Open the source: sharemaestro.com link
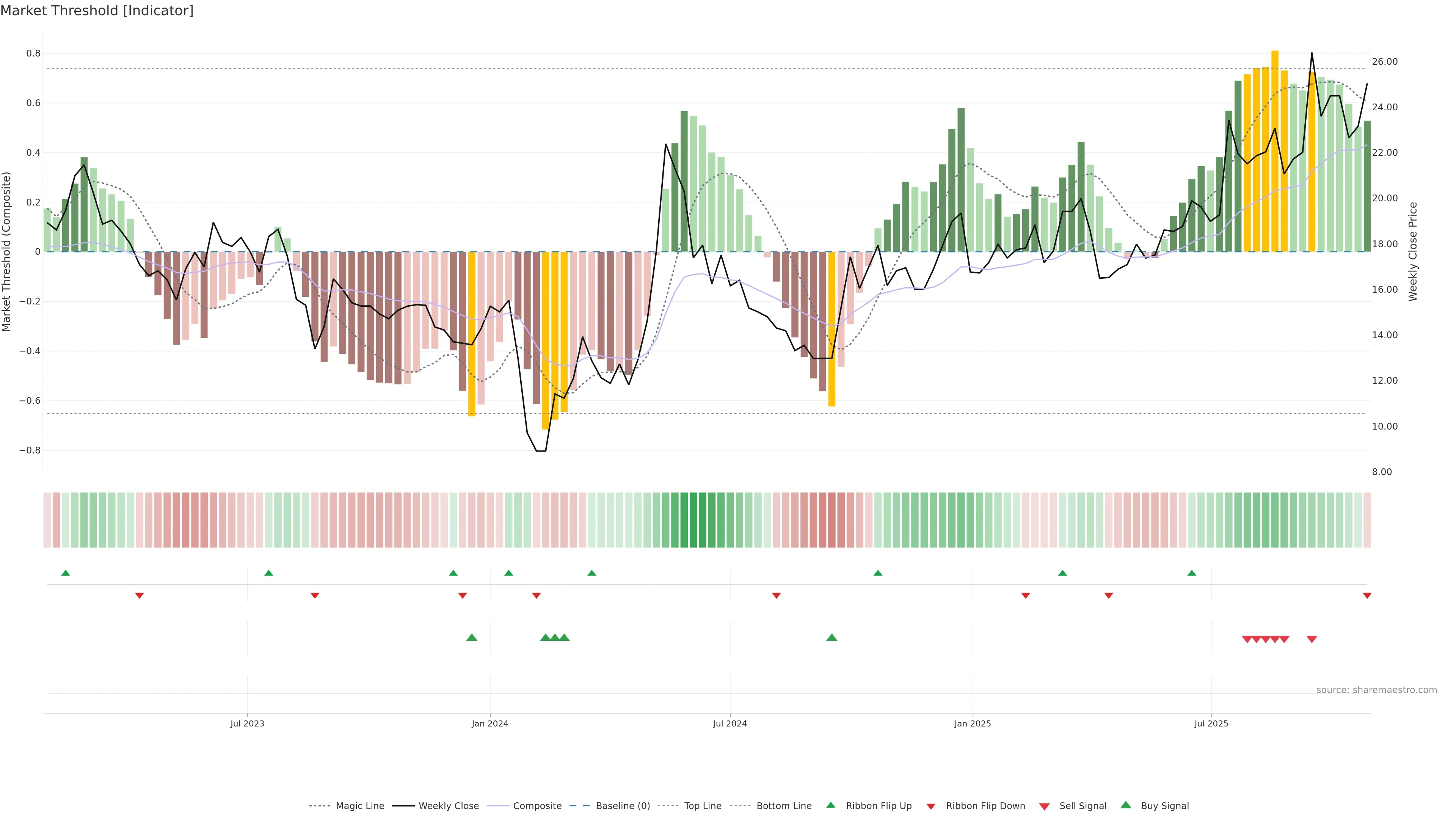This screenshot has width=1456, height=819. pos(1376,690)
